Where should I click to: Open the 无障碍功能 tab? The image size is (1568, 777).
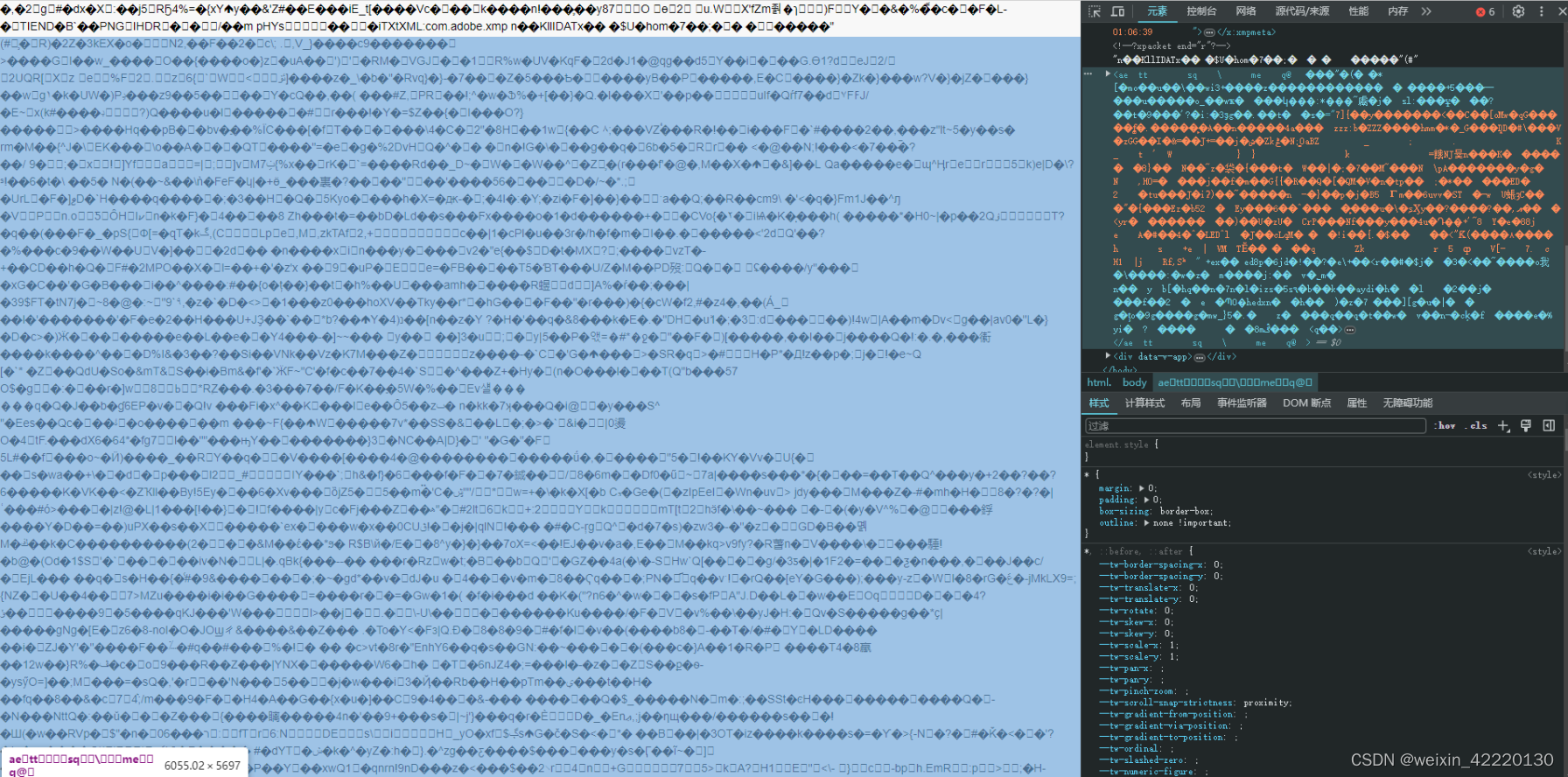(x=1407, y=403)
